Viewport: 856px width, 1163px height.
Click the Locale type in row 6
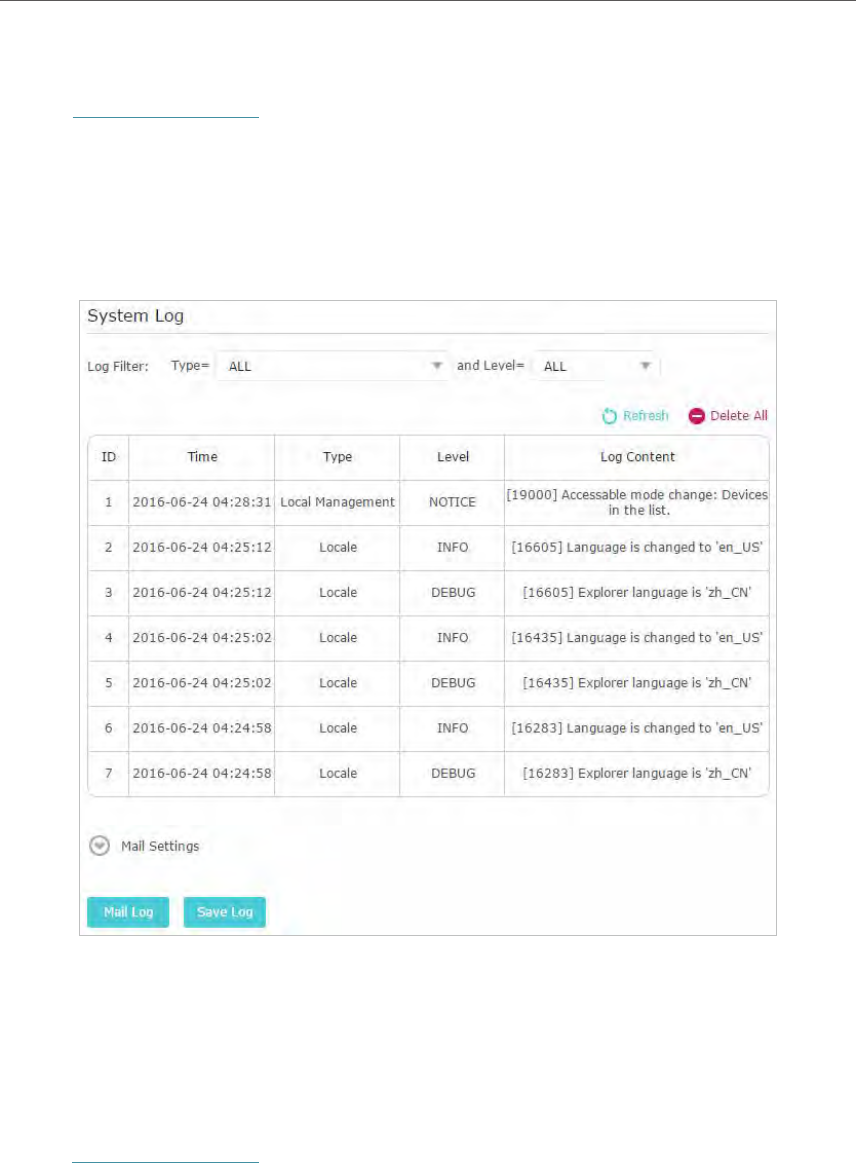click(338, 728)
